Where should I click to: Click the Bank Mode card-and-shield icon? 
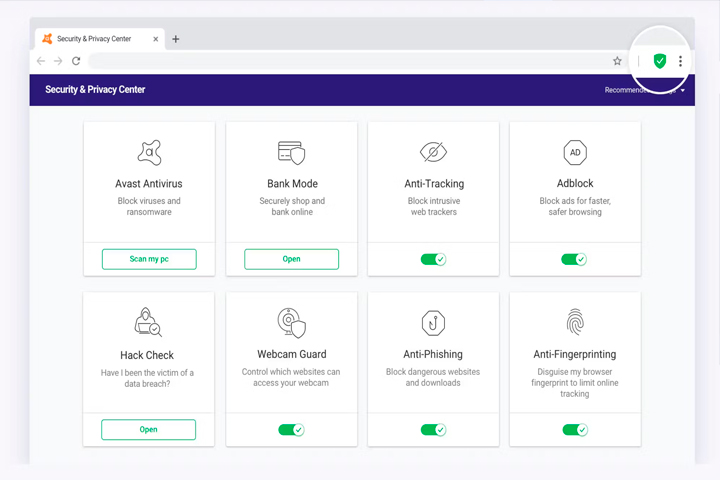(x=292, y=152)
